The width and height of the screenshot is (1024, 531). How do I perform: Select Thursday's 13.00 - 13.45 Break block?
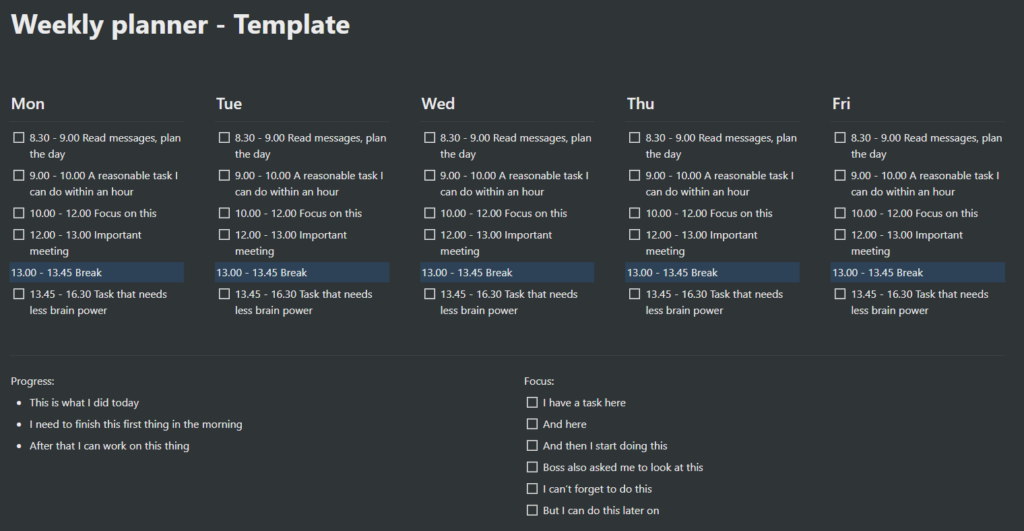tap(712, 272)
